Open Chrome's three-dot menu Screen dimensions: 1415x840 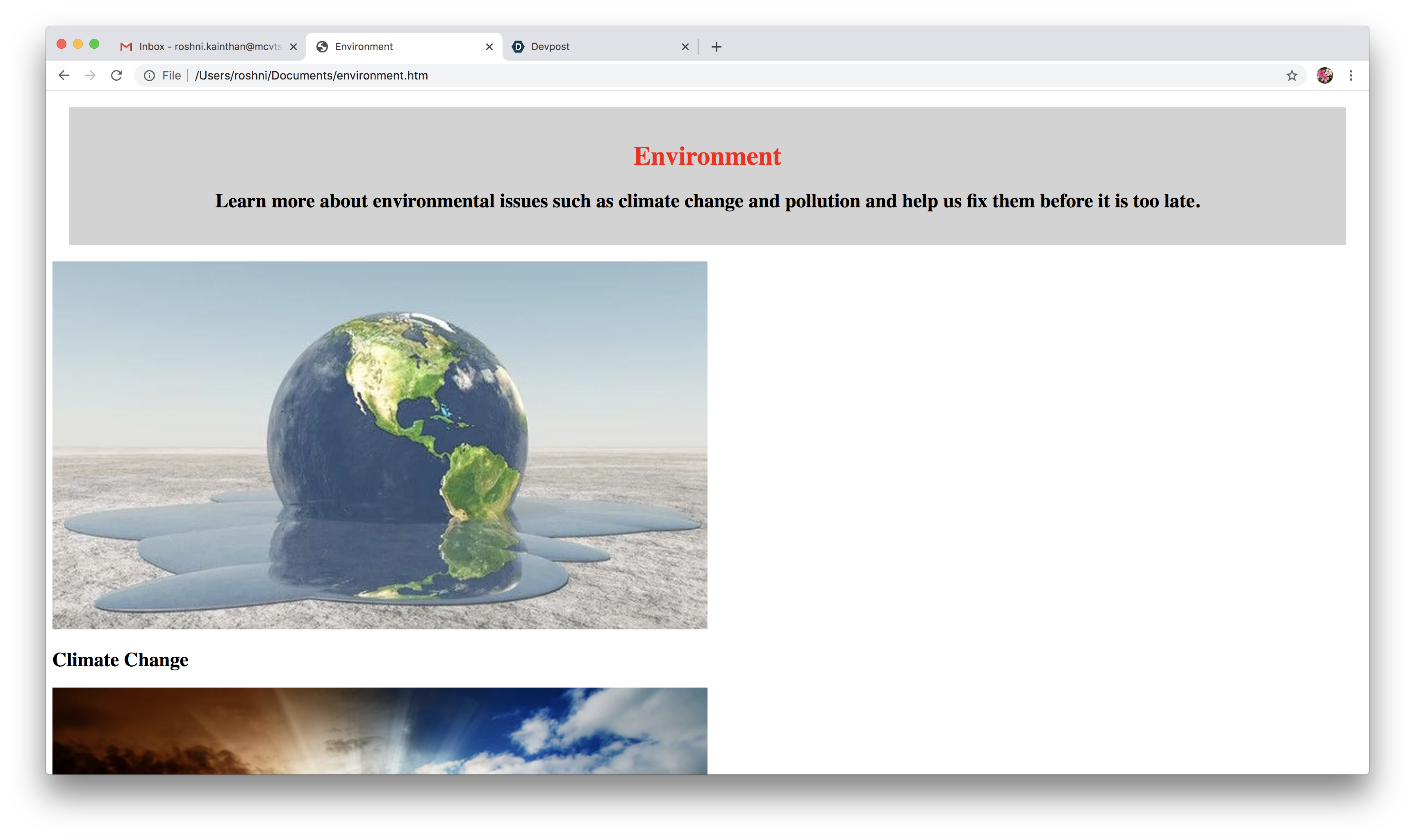point(1351,75)
